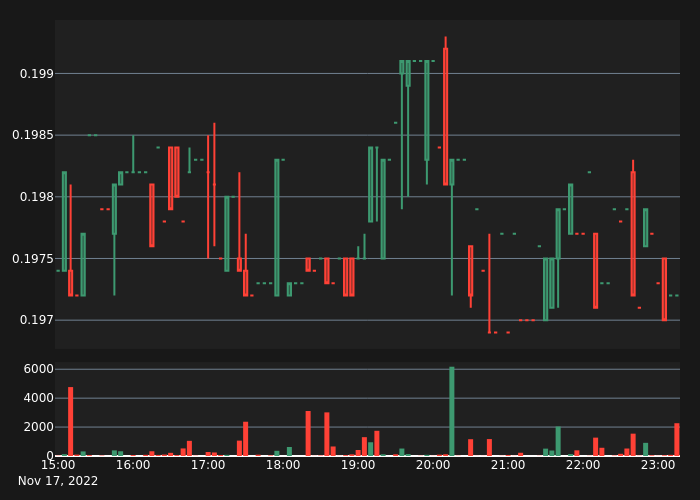Image resolution: width=700 pixels, height=500 pixels.
Task: Click the 0.197 price axis label
Action: pos(37,320)
